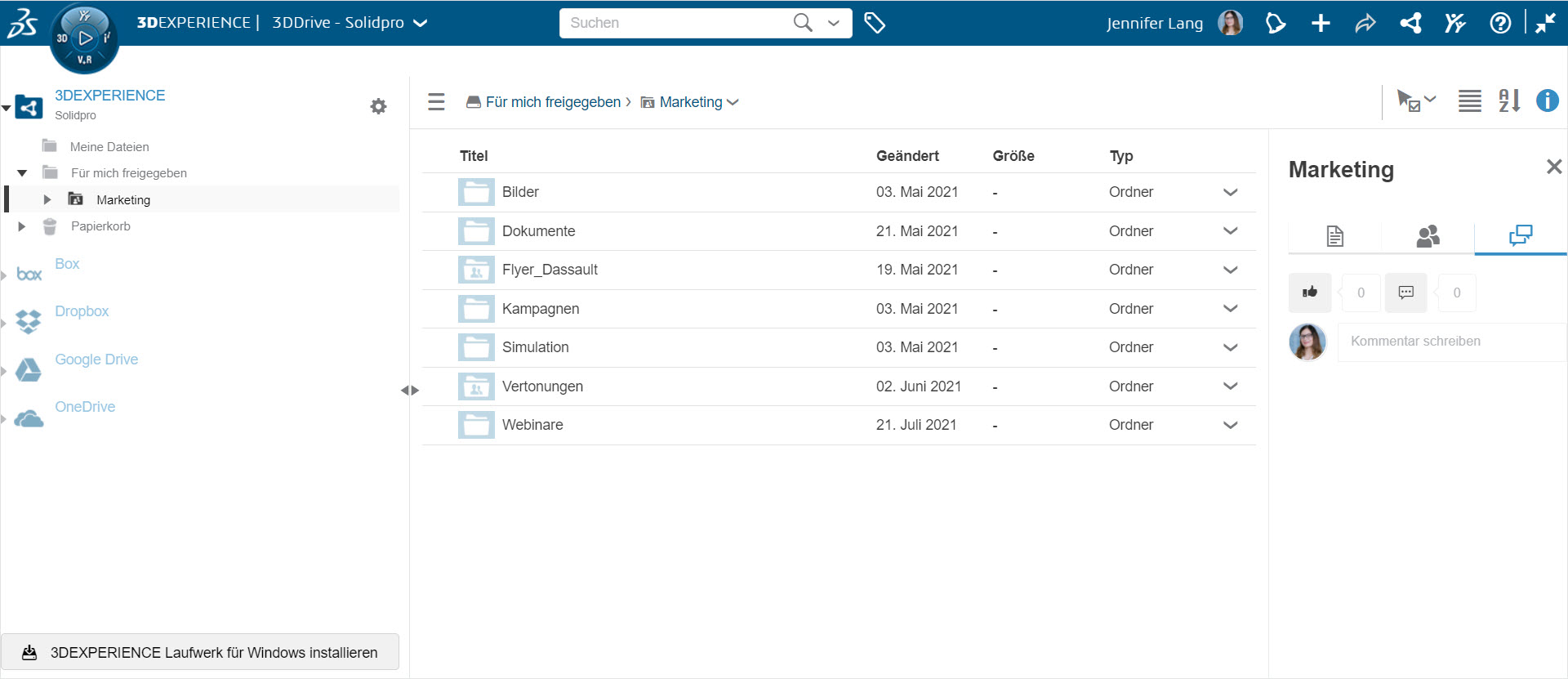Click the sidebar collapse splitter arrows
Image resolution: width=1568 pixels, height=679 pixels.
click(x=410, y=391)
